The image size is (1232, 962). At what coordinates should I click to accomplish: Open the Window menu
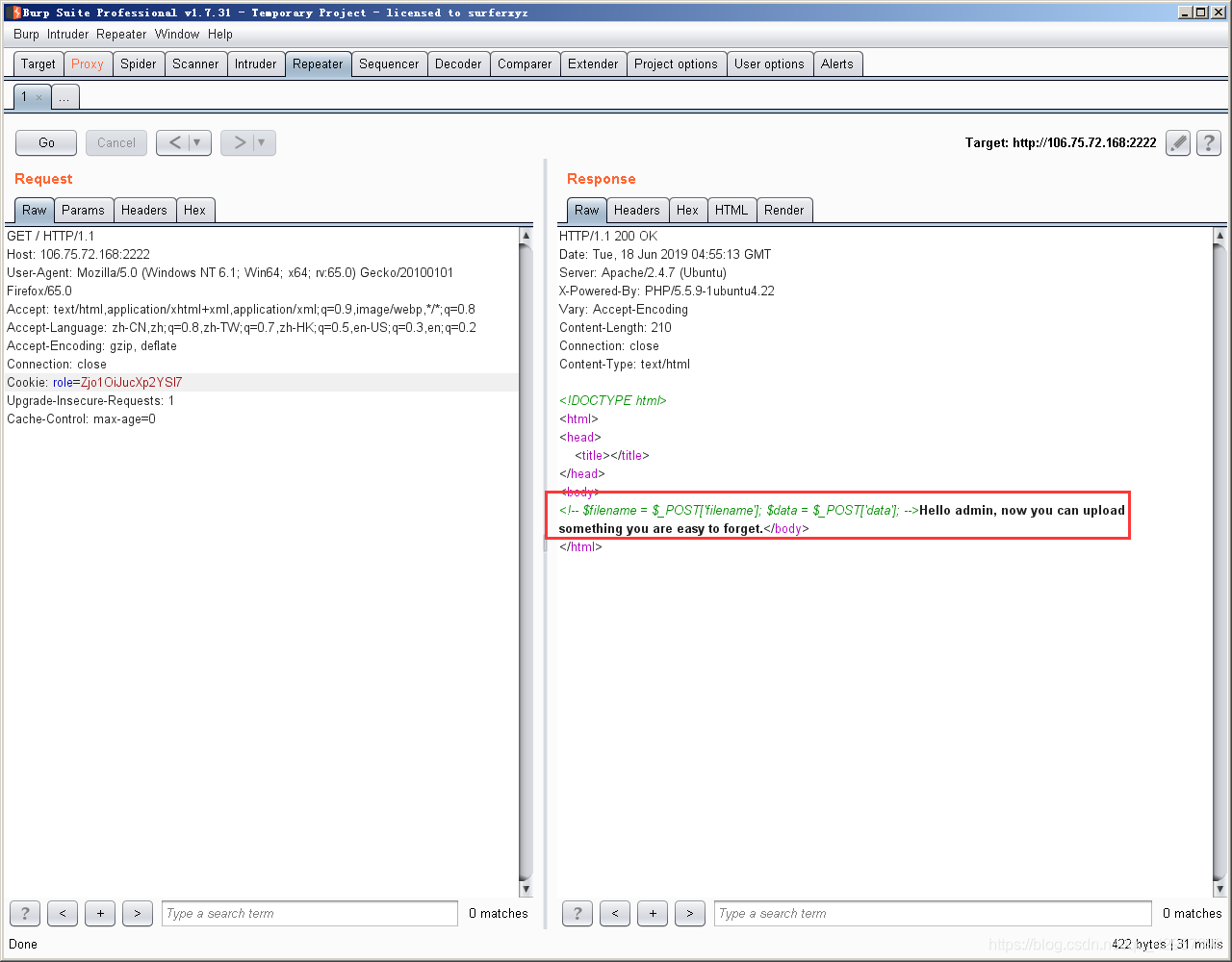click(177, 34)
